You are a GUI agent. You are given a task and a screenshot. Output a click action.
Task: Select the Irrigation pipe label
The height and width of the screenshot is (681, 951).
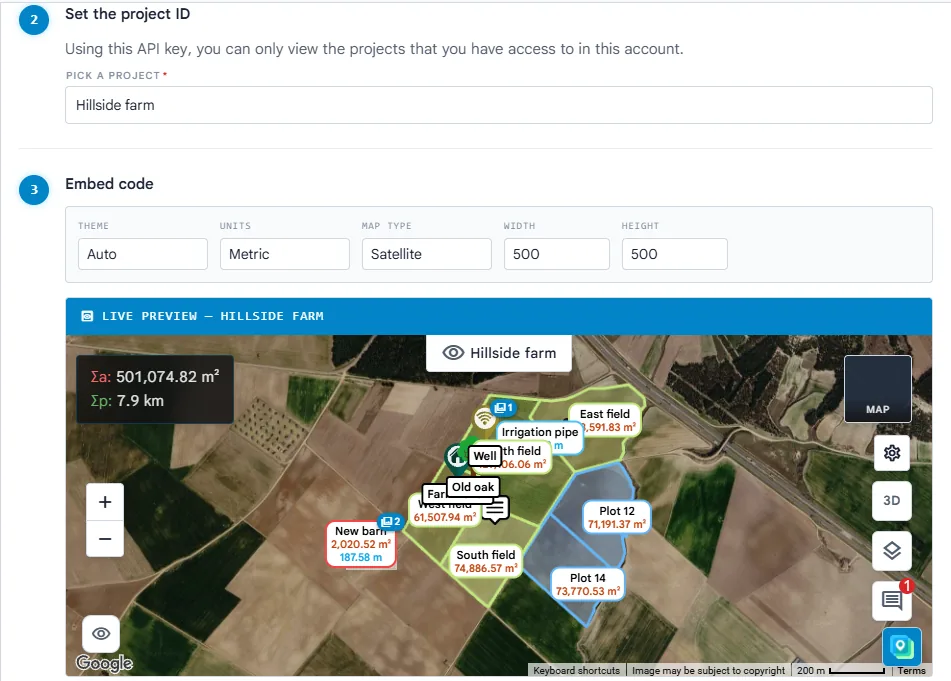tap(540, 432)
